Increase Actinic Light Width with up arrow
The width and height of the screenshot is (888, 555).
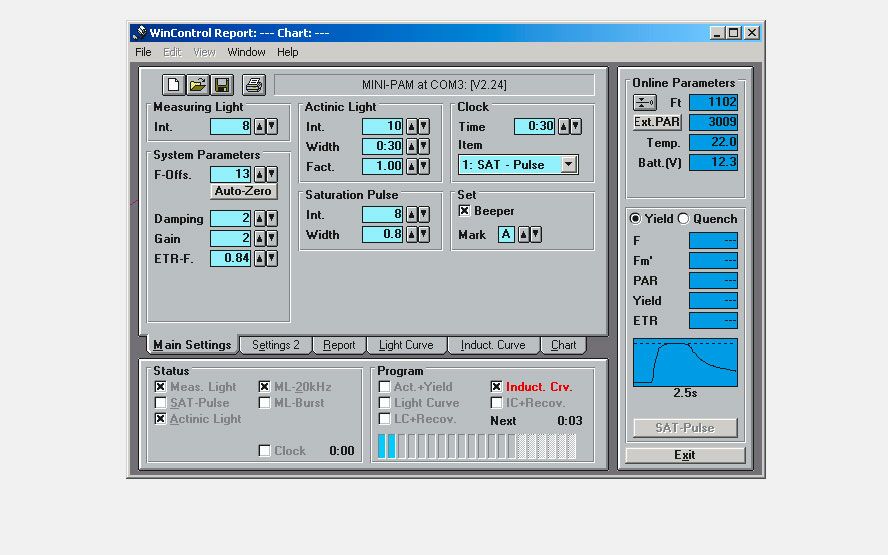(x=411, y=146)
